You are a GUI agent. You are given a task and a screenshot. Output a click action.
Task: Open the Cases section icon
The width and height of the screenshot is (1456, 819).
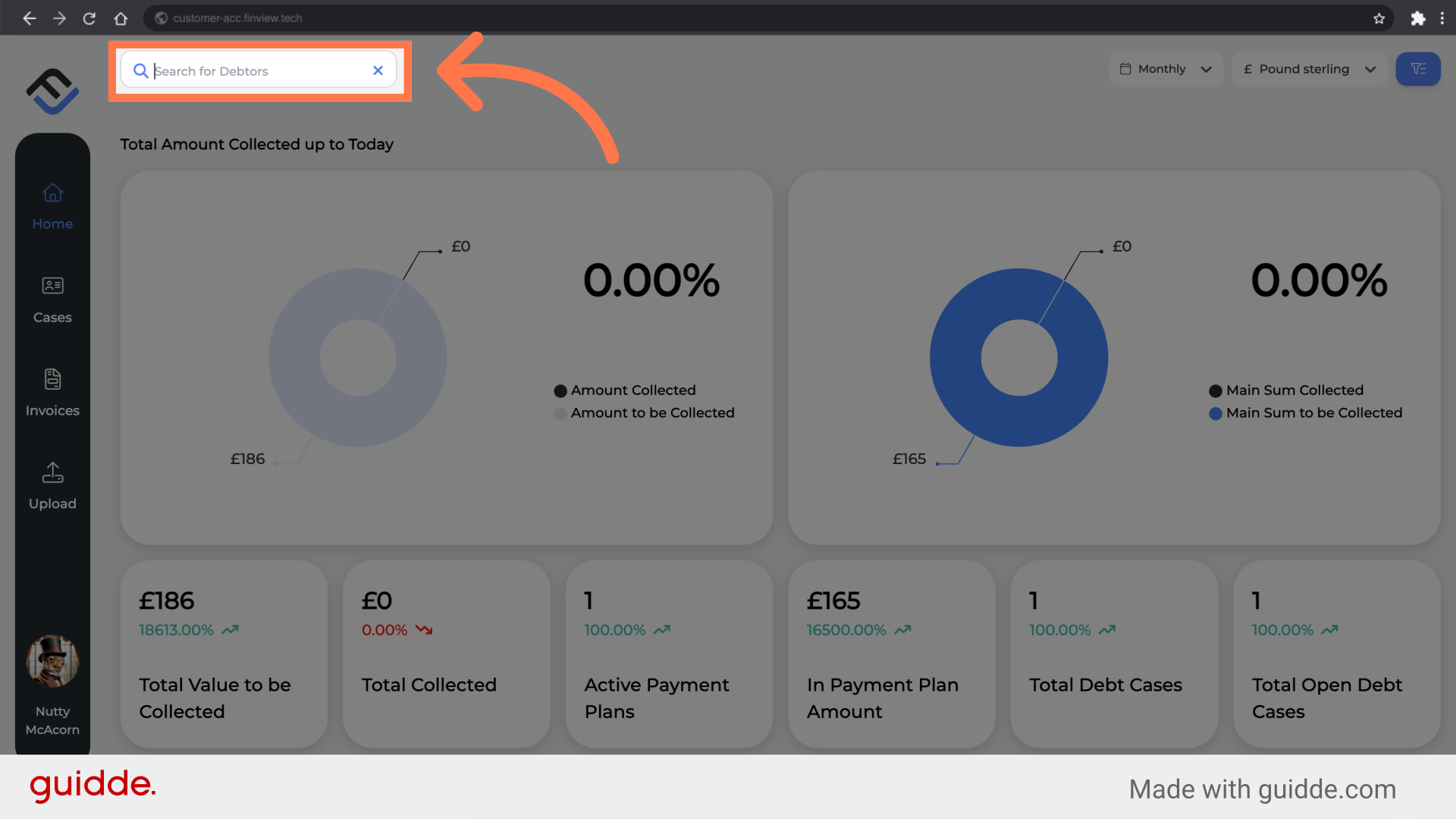tap(52, 285)
